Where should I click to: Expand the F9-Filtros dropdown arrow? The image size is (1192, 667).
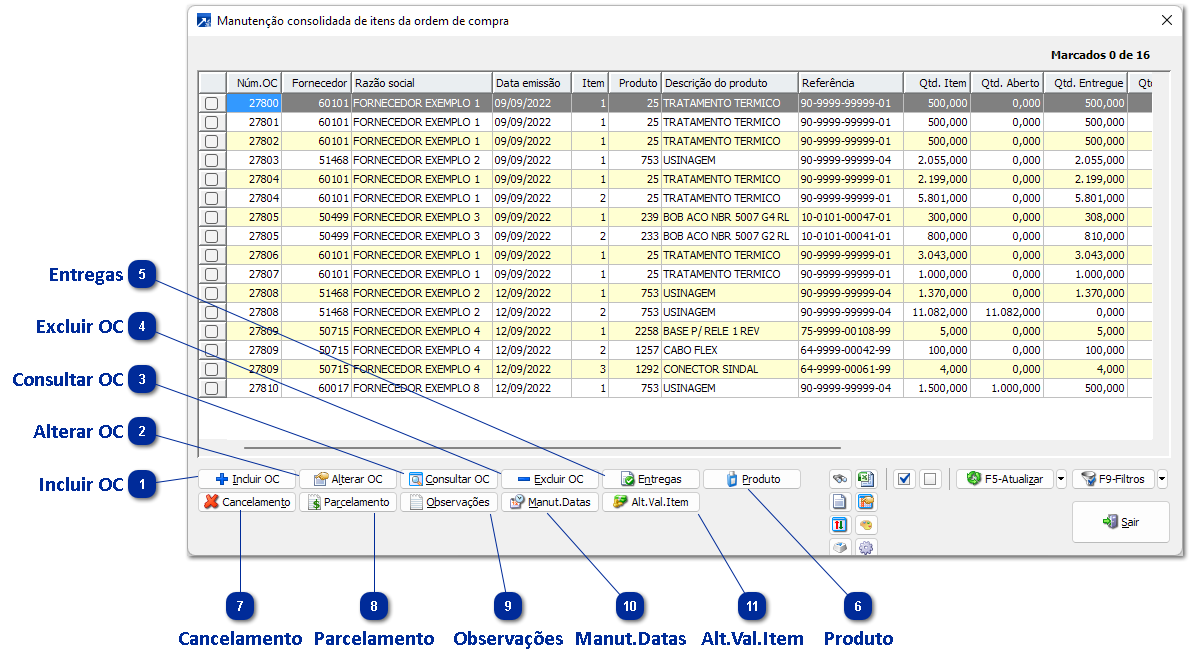tap(1162, 479)
